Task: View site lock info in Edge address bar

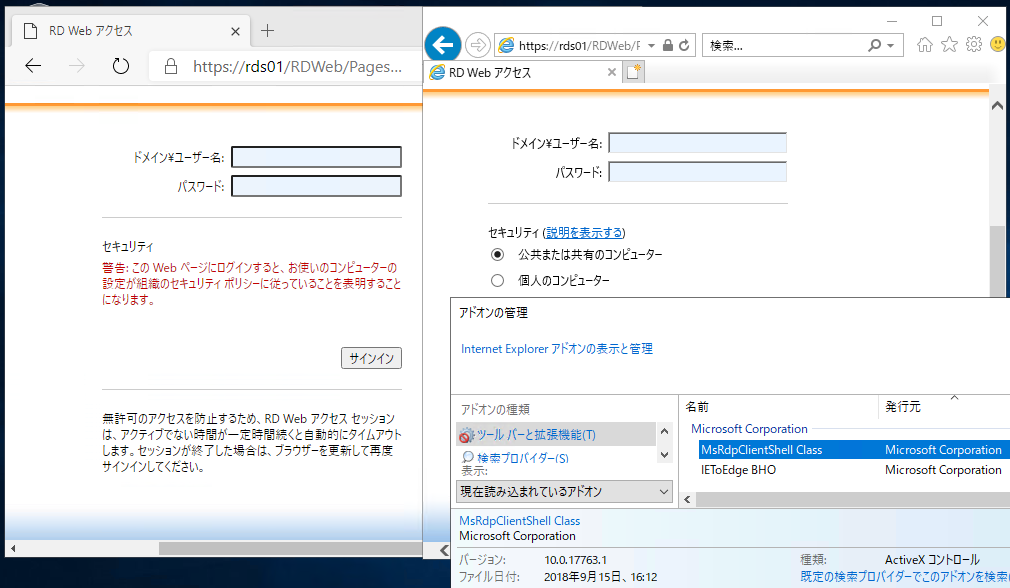Action: pyautogui.click(x=171, y=66)
